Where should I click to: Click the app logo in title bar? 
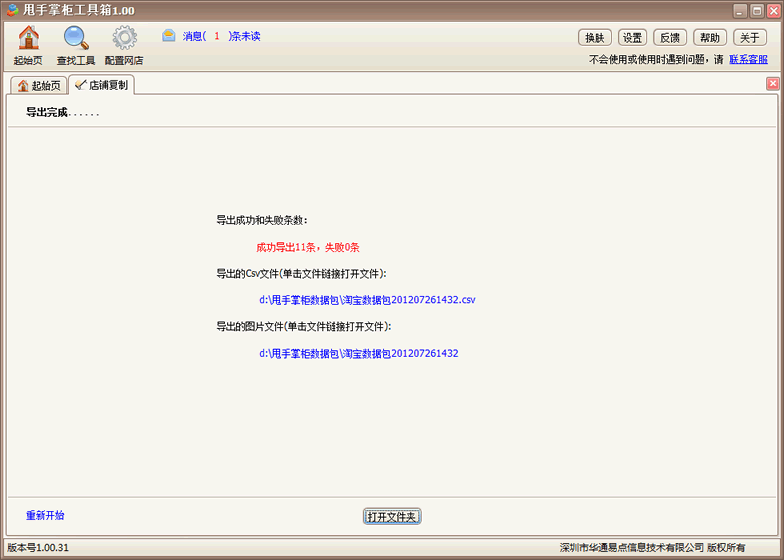tap(12, 10)
